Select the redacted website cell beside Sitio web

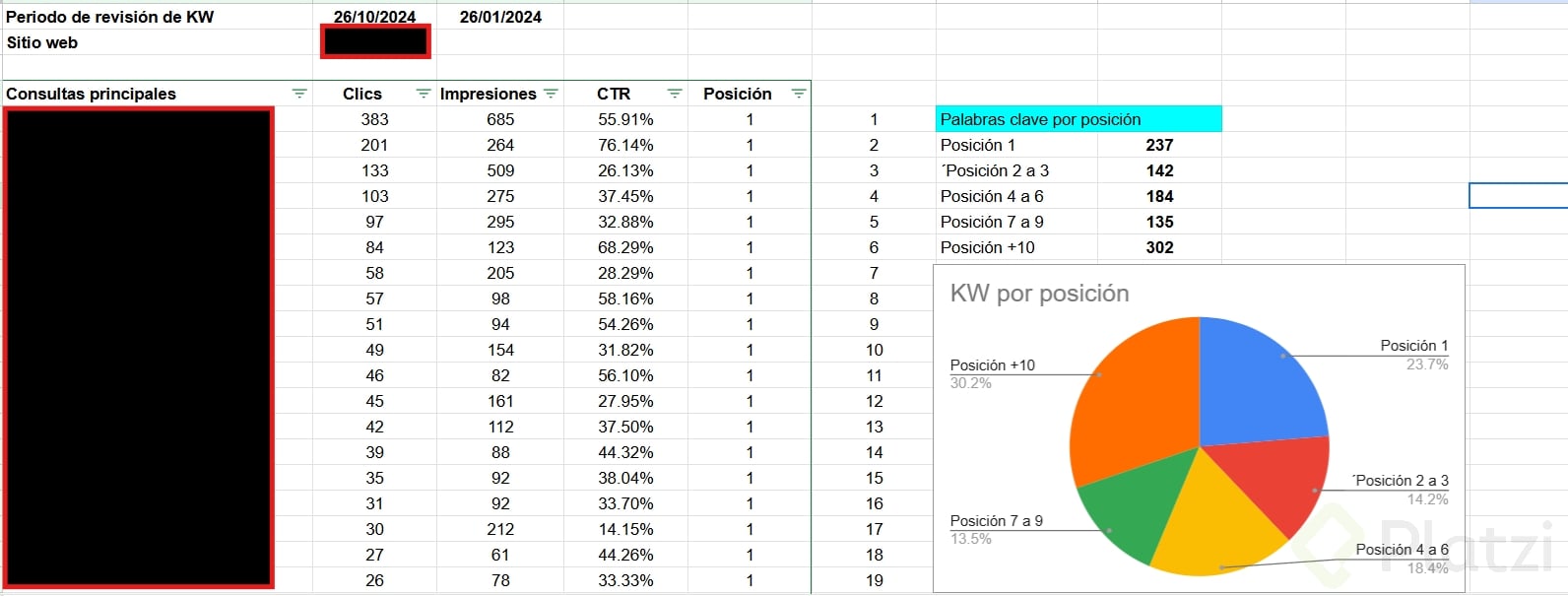[x=375, y=42]
